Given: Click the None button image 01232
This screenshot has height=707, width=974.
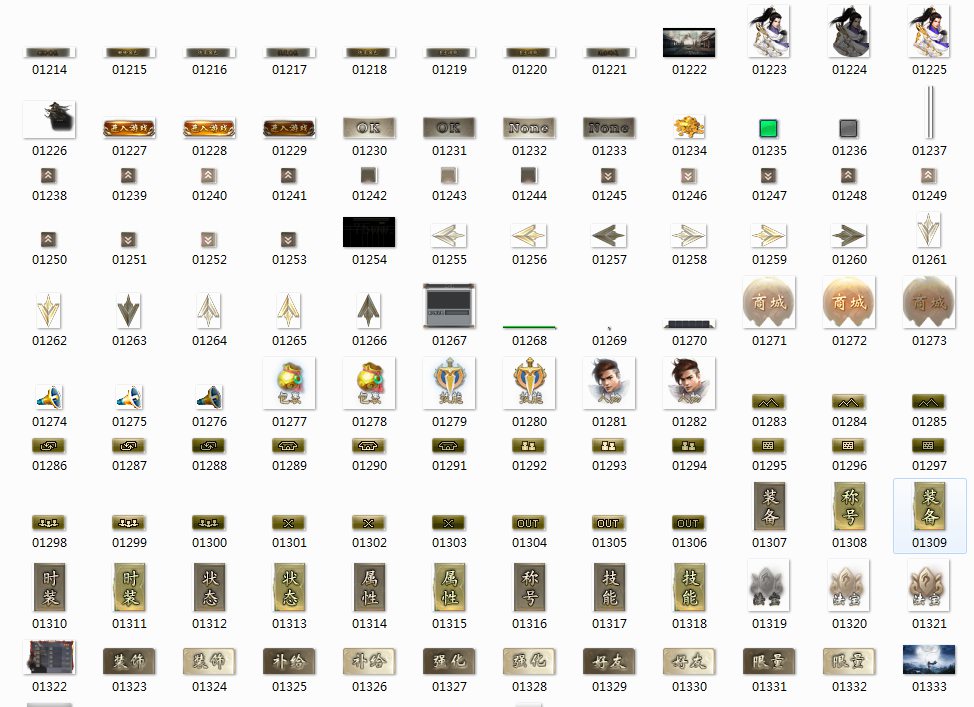Looking at the screenshot, I should [x=529, y=128].
